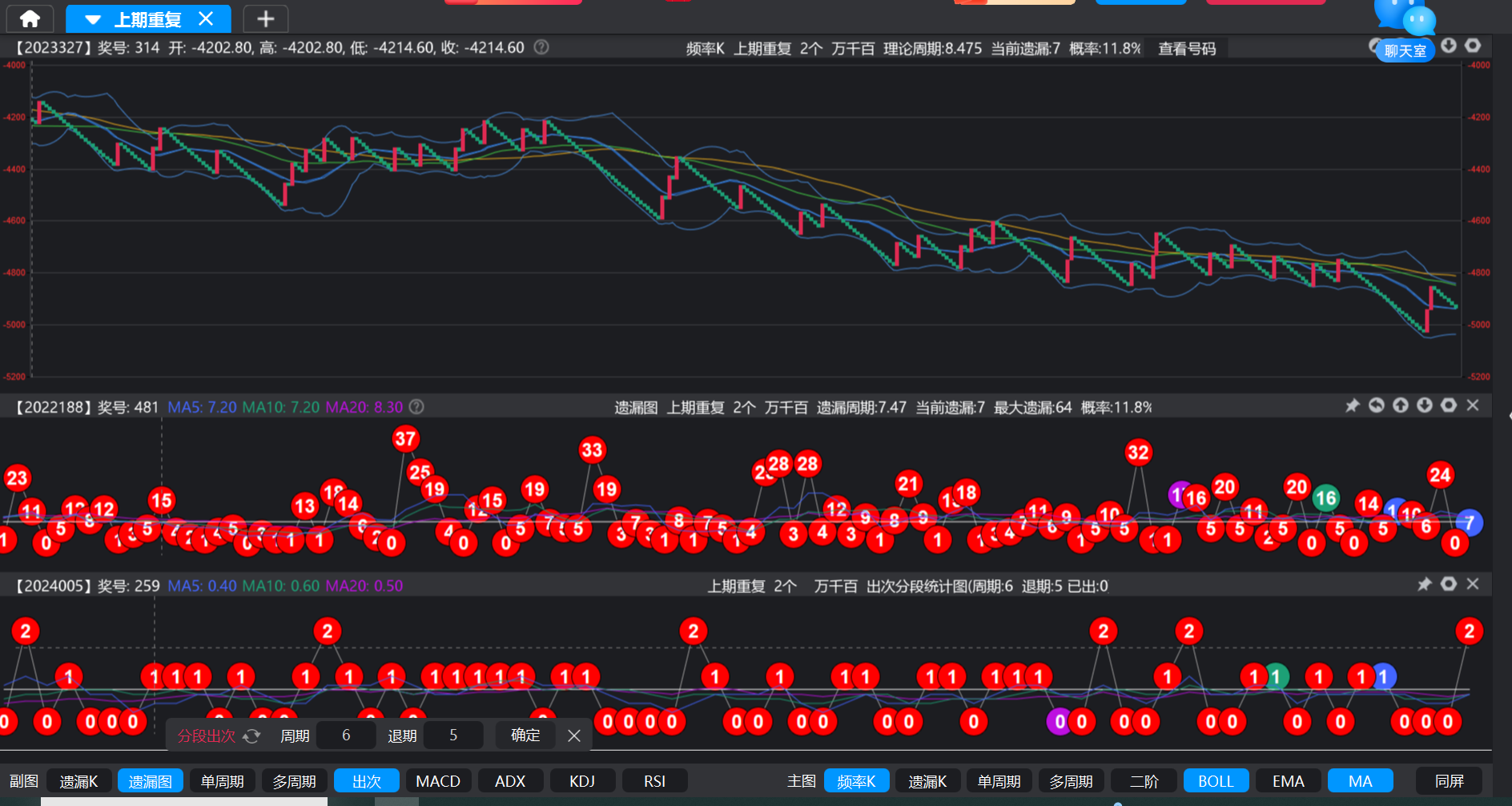Close the 分段出次 settings popup
1512x806 pixels.
(x=574, y=735)
